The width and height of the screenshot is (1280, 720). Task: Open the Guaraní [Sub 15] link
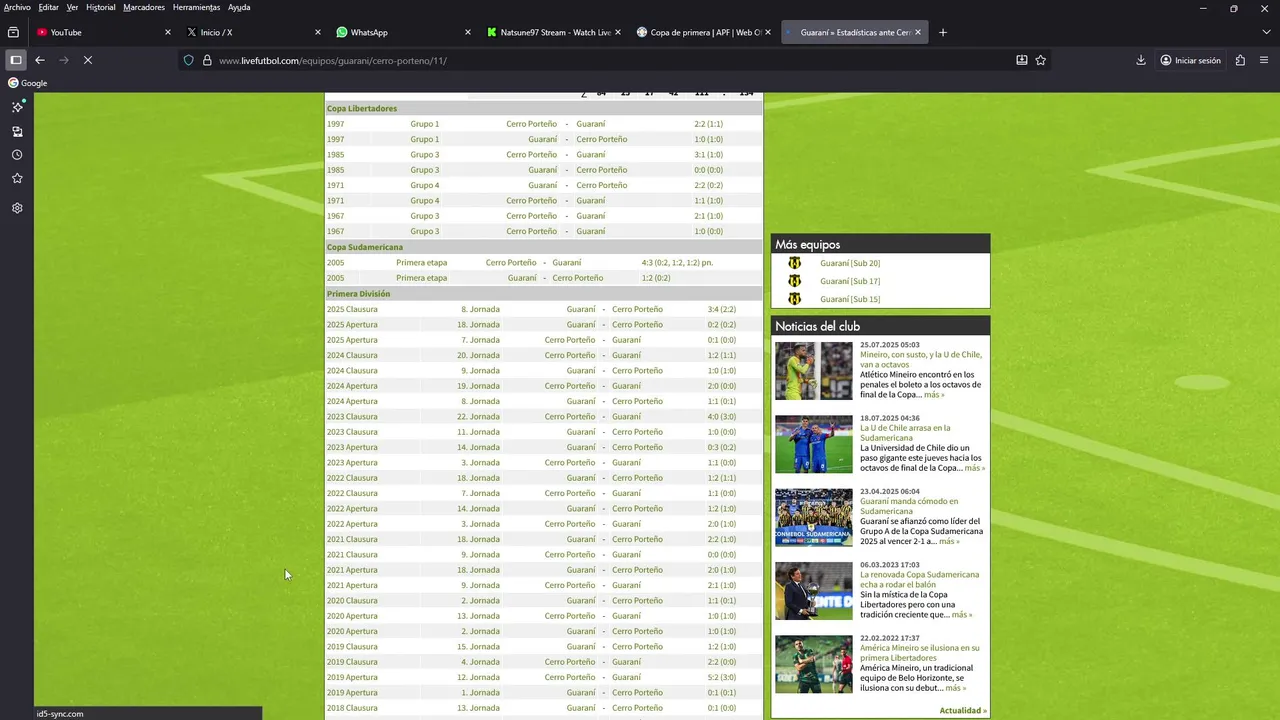[850, 299]
